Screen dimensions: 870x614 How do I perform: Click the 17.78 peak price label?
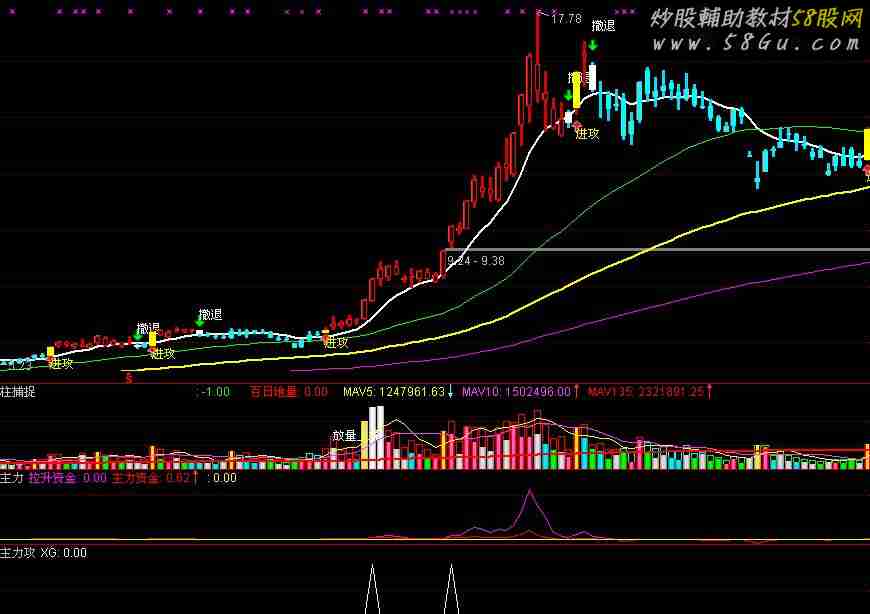point(566,19)
